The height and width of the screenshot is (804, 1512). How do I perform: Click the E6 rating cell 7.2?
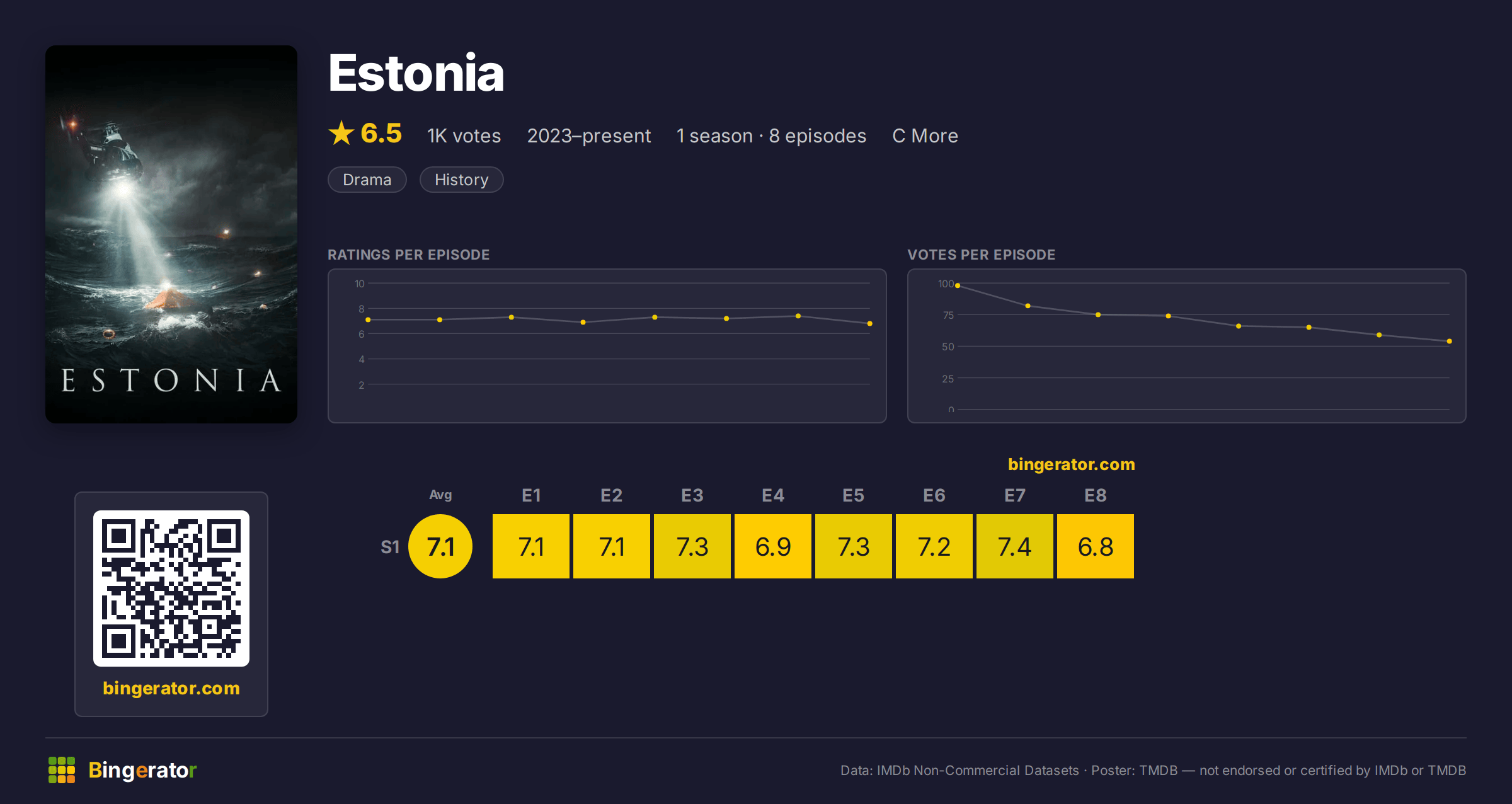[934, 546]
